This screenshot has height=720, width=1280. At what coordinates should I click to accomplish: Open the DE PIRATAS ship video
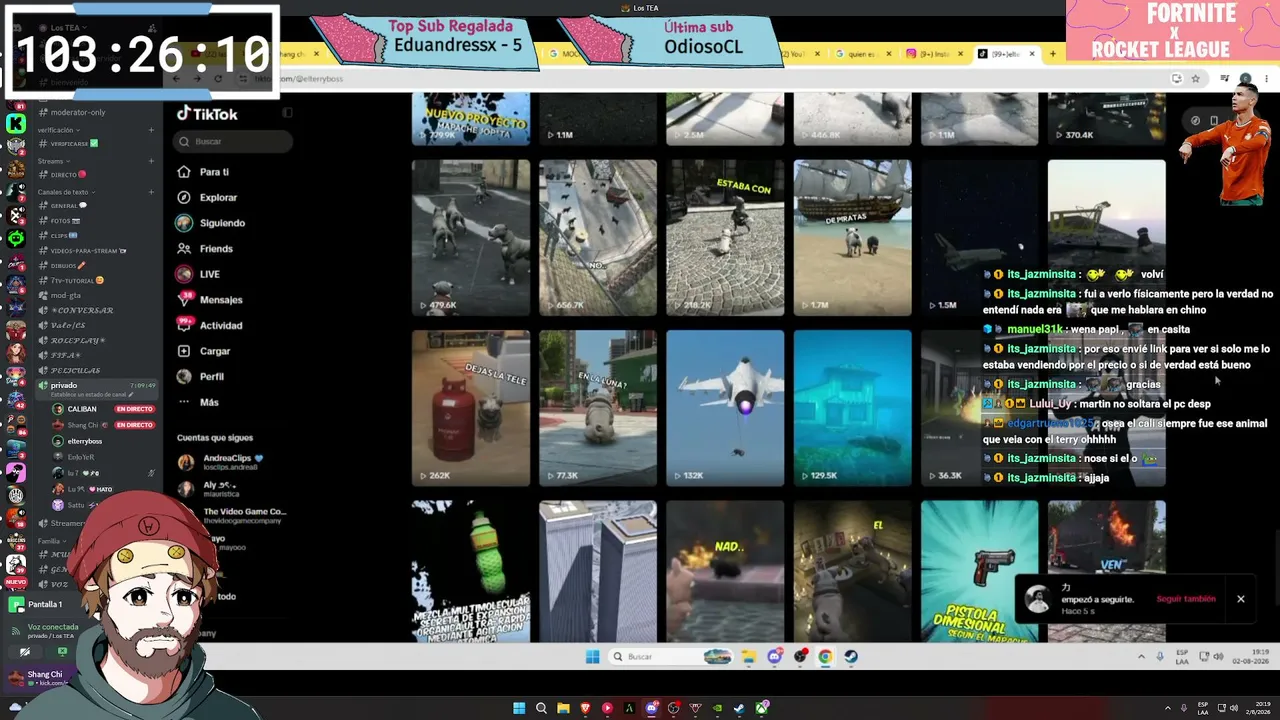pos(852,238)
